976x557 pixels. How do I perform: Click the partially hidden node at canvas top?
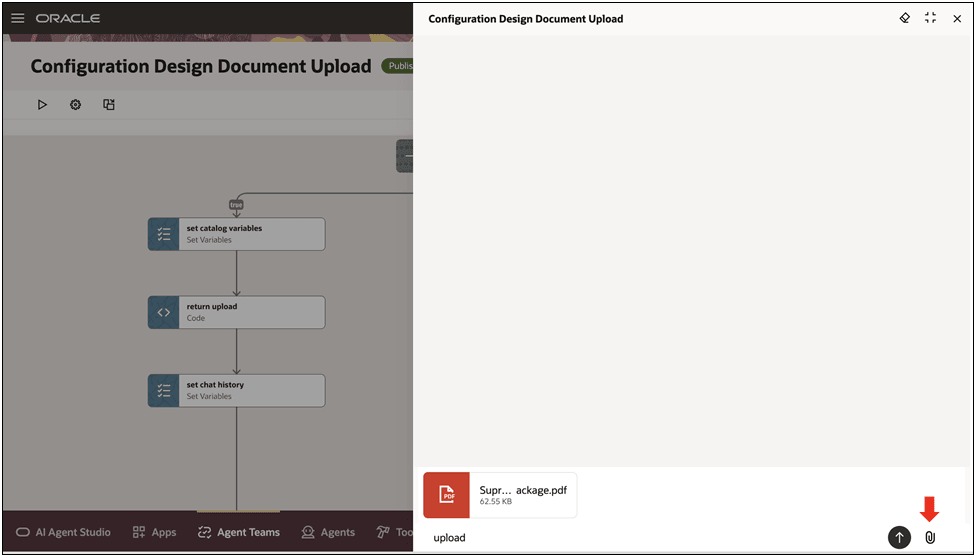coord(405,156)
